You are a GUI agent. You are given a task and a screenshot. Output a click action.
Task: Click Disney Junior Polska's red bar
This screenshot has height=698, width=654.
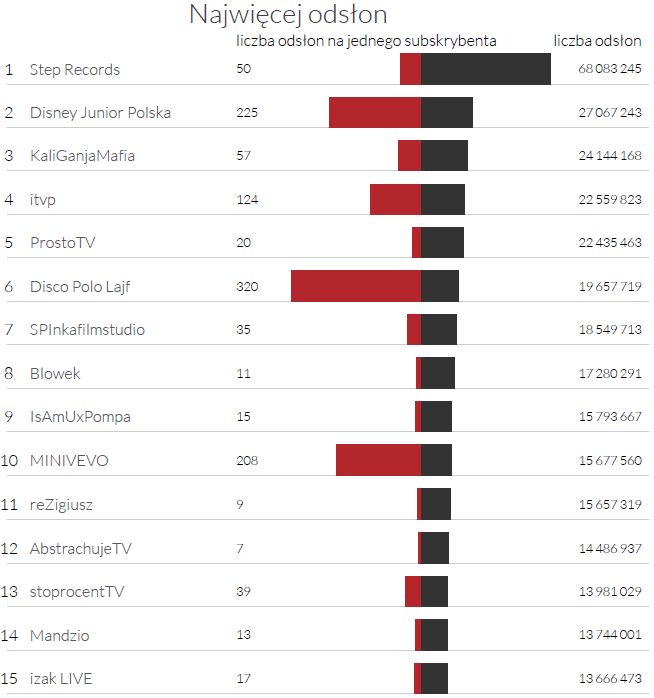374,112
